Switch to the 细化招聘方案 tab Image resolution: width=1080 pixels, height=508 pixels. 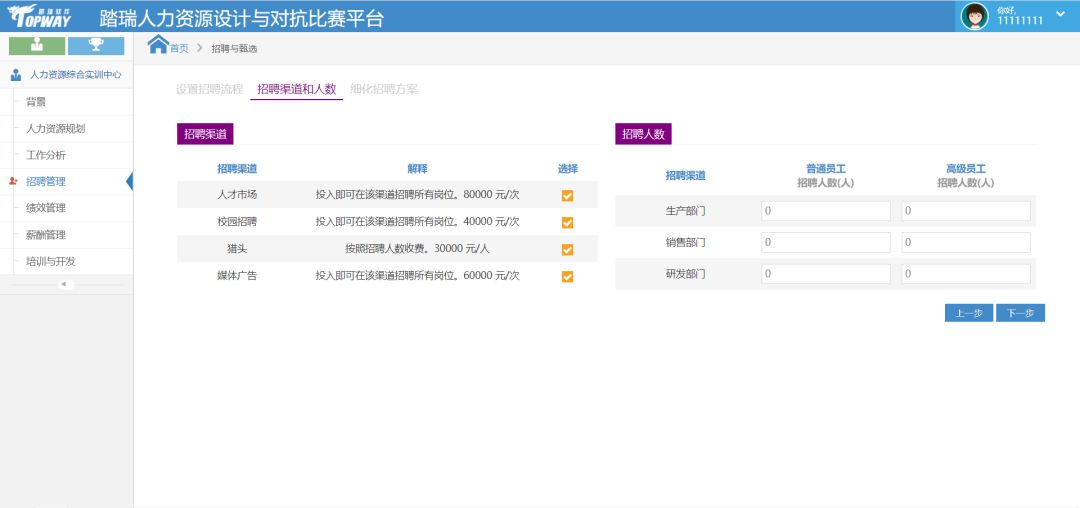click(384, 89)
